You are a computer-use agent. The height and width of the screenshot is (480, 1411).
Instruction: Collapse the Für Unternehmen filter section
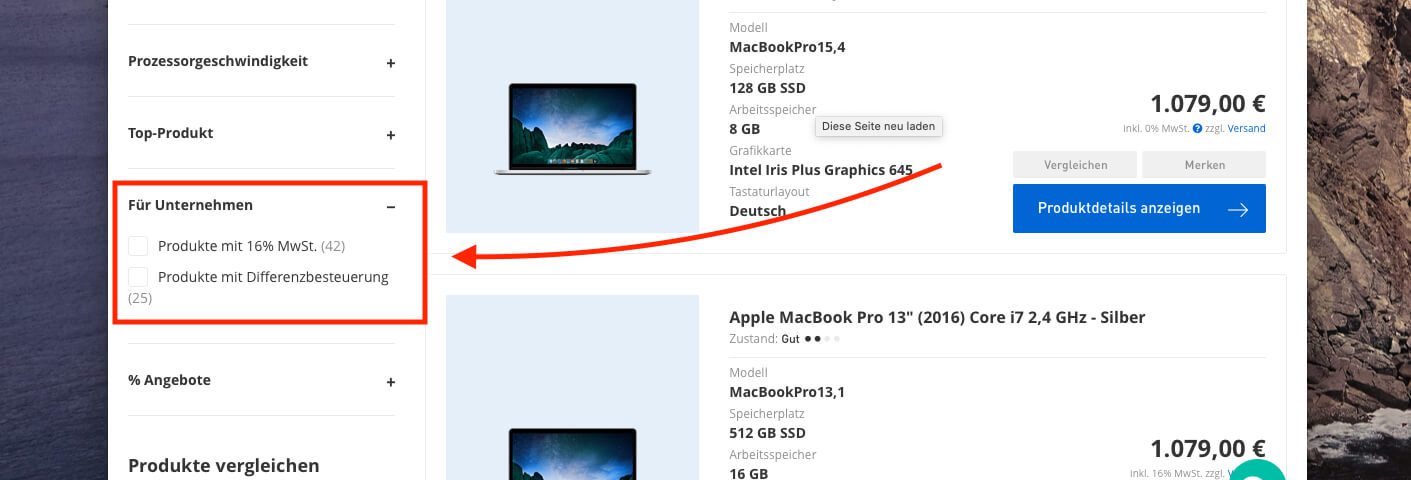(391, 207)
